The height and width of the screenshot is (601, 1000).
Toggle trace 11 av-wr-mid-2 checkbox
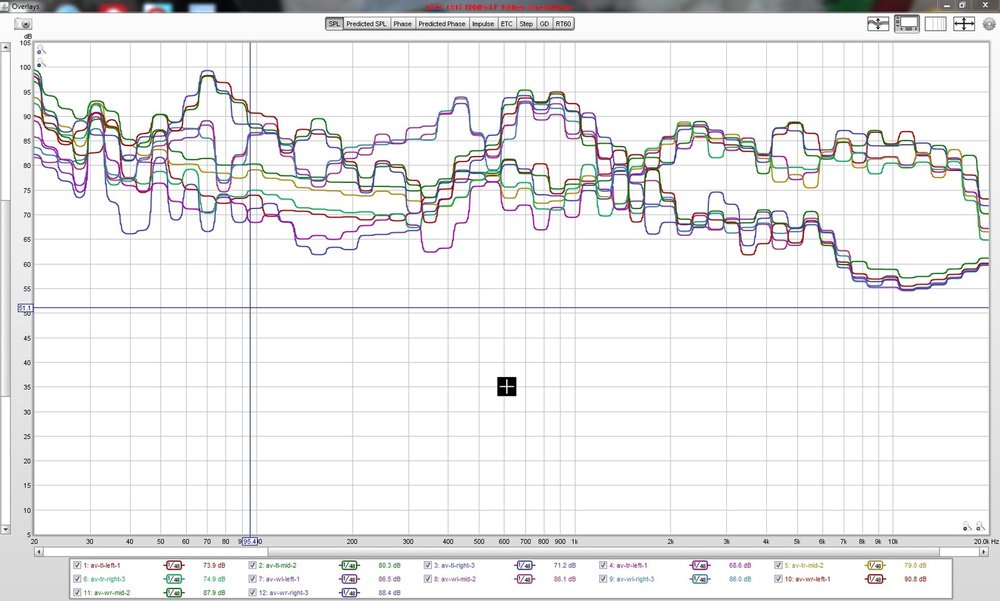point(77,593)
